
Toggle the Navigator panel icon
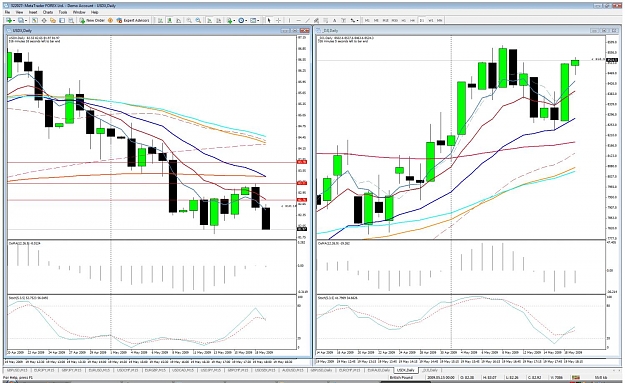point(53,20)
